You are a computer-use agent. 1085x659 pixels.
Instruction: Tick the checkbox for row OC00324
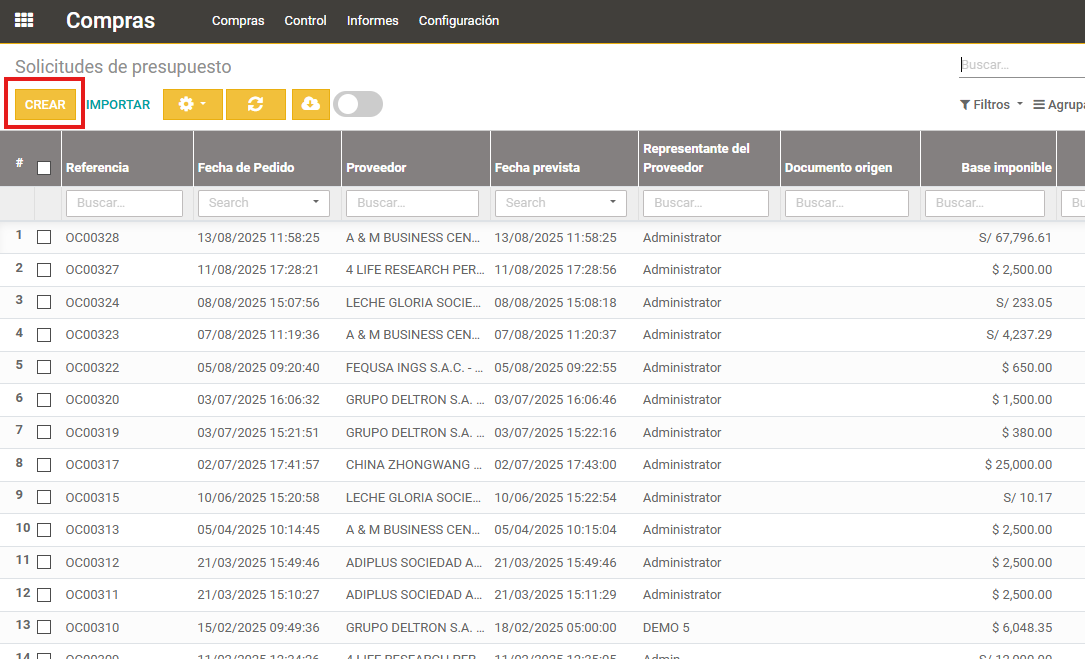click(44, 303)
